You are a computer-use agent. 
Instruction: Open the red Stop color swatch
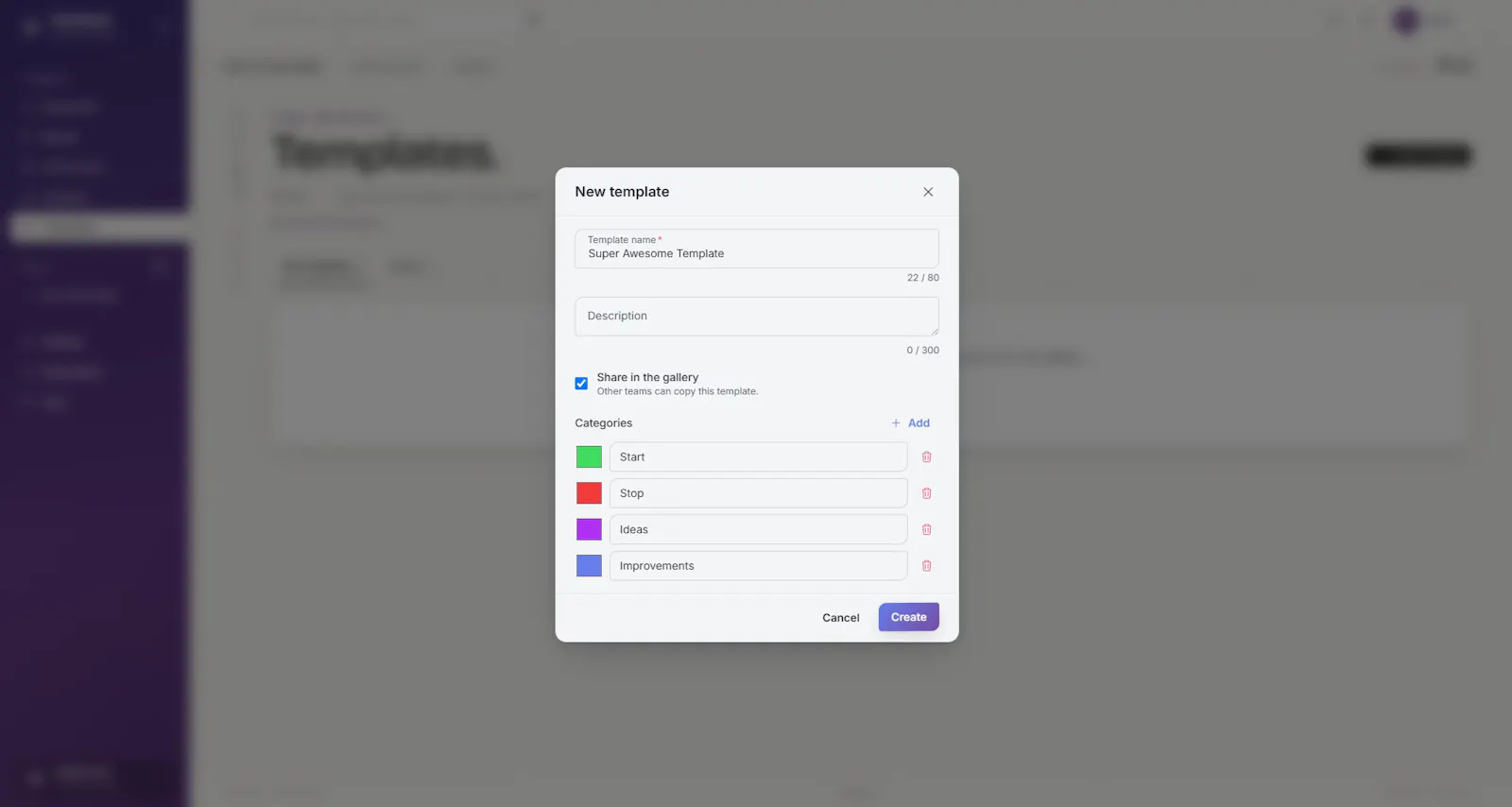pos(589,493)
